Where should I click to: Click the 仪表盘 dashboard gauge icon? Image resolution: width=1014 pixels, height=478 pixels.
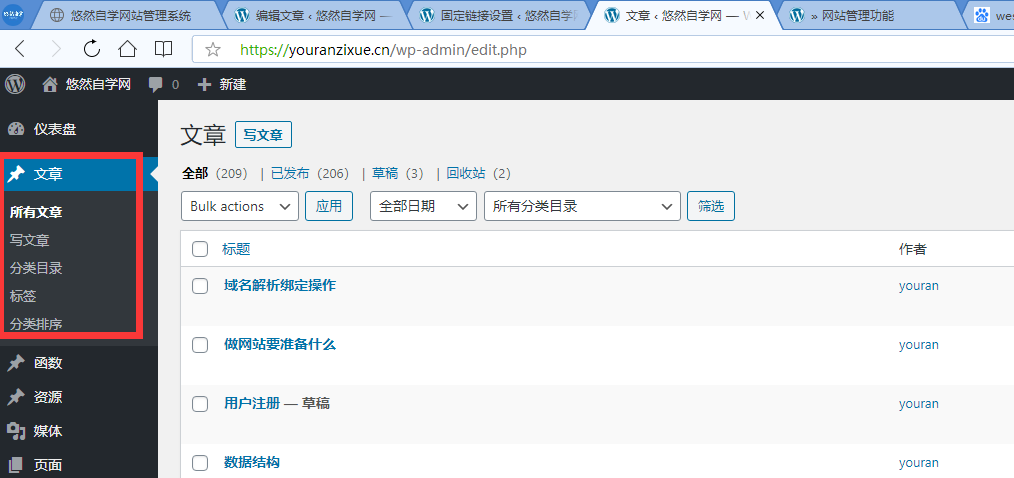16,129
